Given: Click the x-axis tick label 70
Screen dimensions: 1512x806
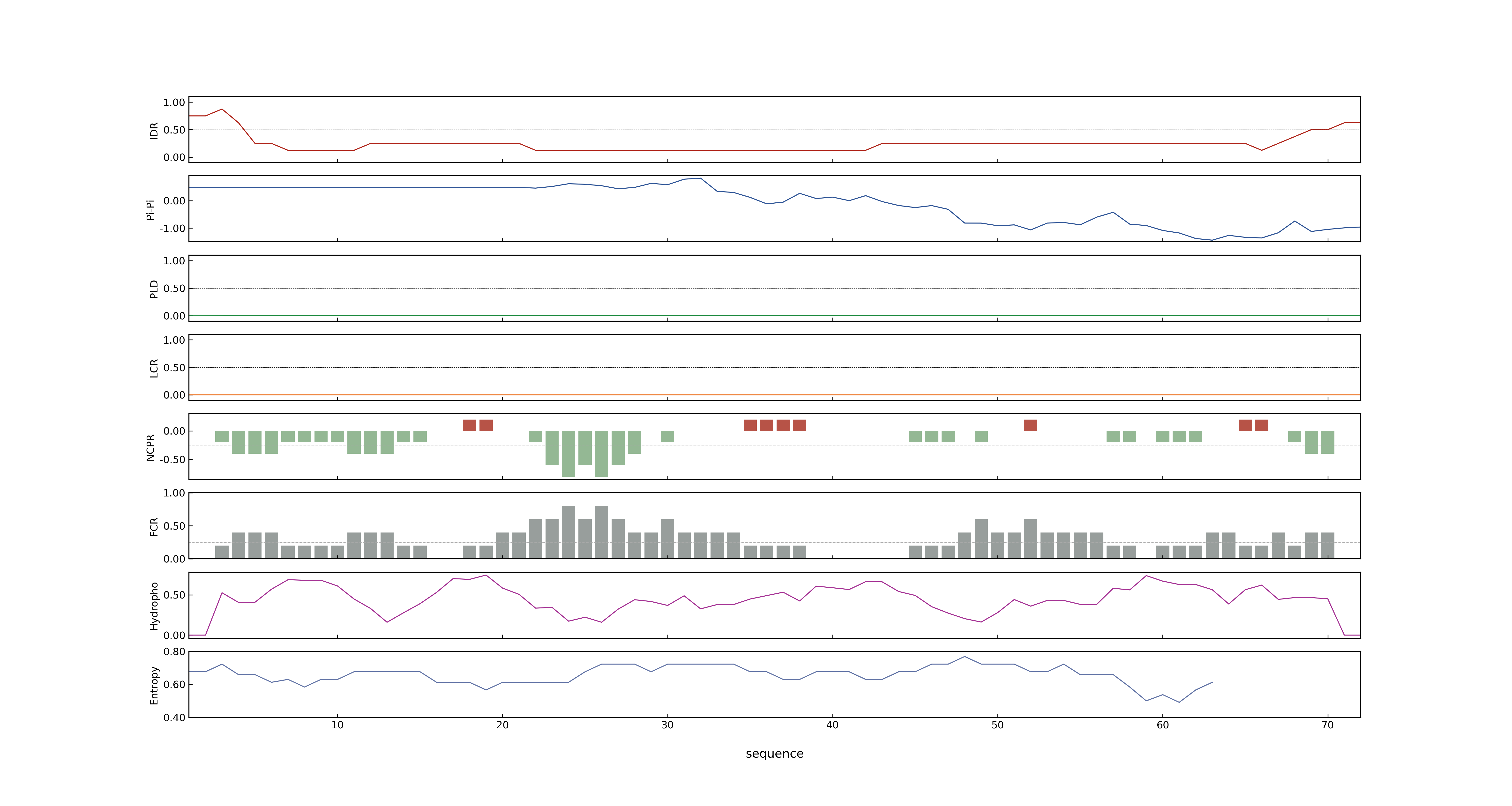Looking at the screenshot, I should (x=1328, y=725).
